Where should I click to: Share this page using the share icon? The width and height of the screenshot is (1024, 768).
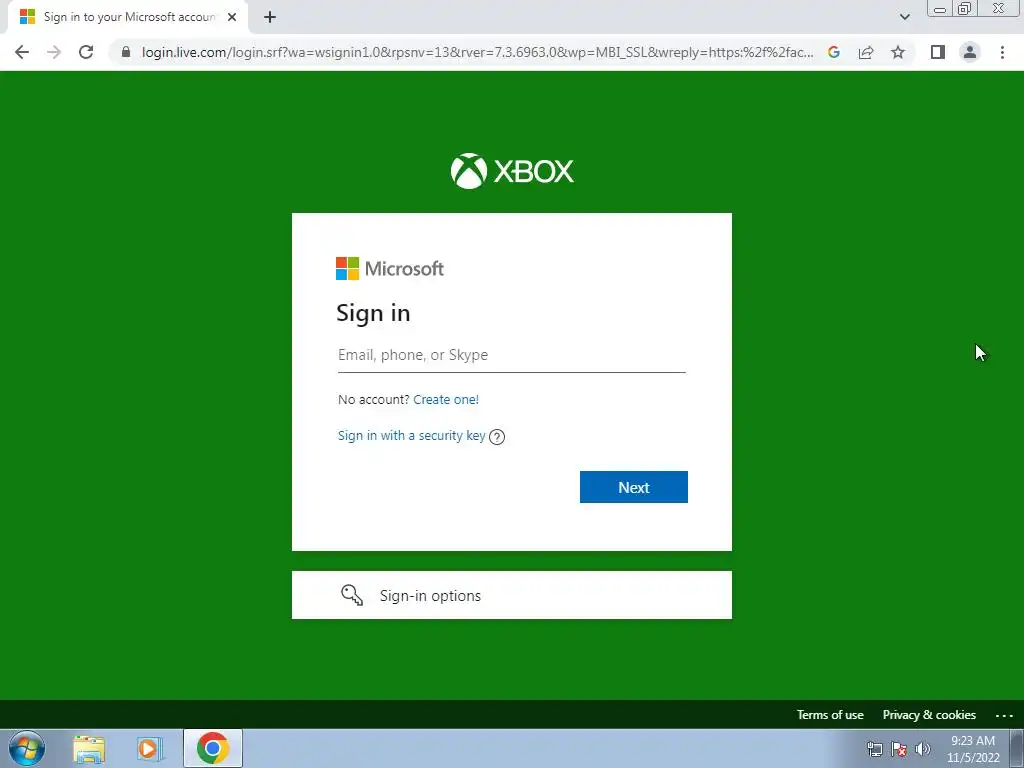point(866,52)
